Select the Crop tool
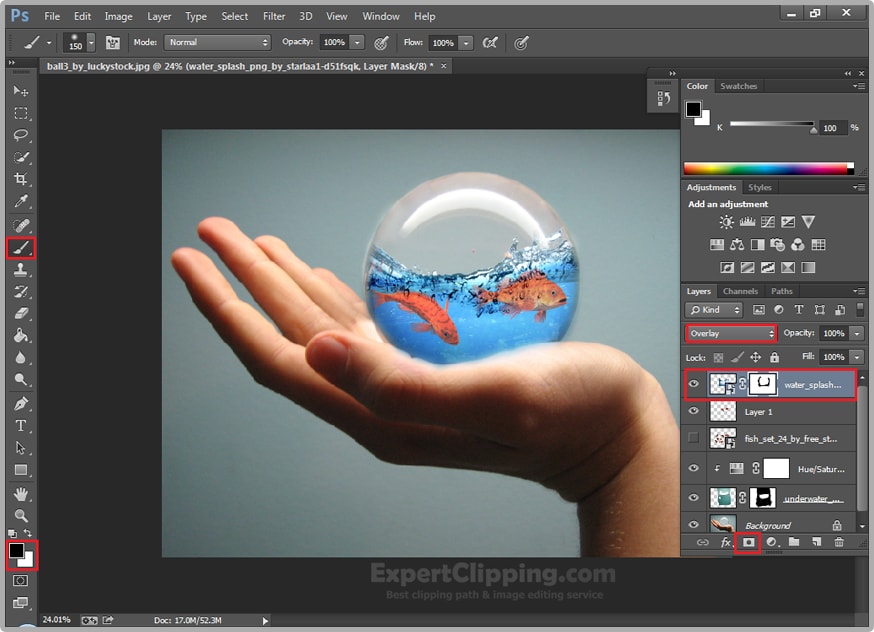This screenshot has width=874, height=632. pos(20,179)
